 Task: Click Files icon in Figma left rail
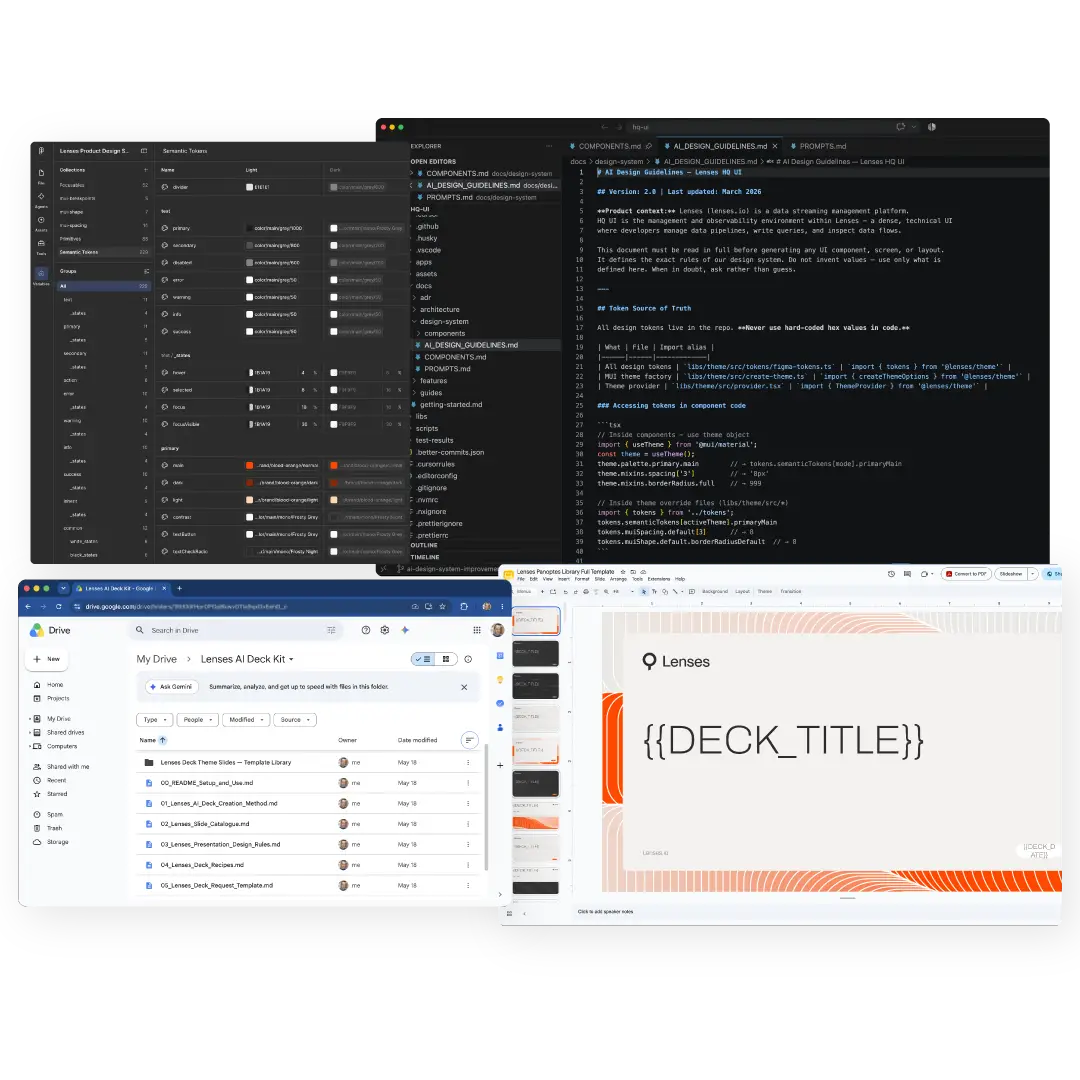(x=41, y=175)
